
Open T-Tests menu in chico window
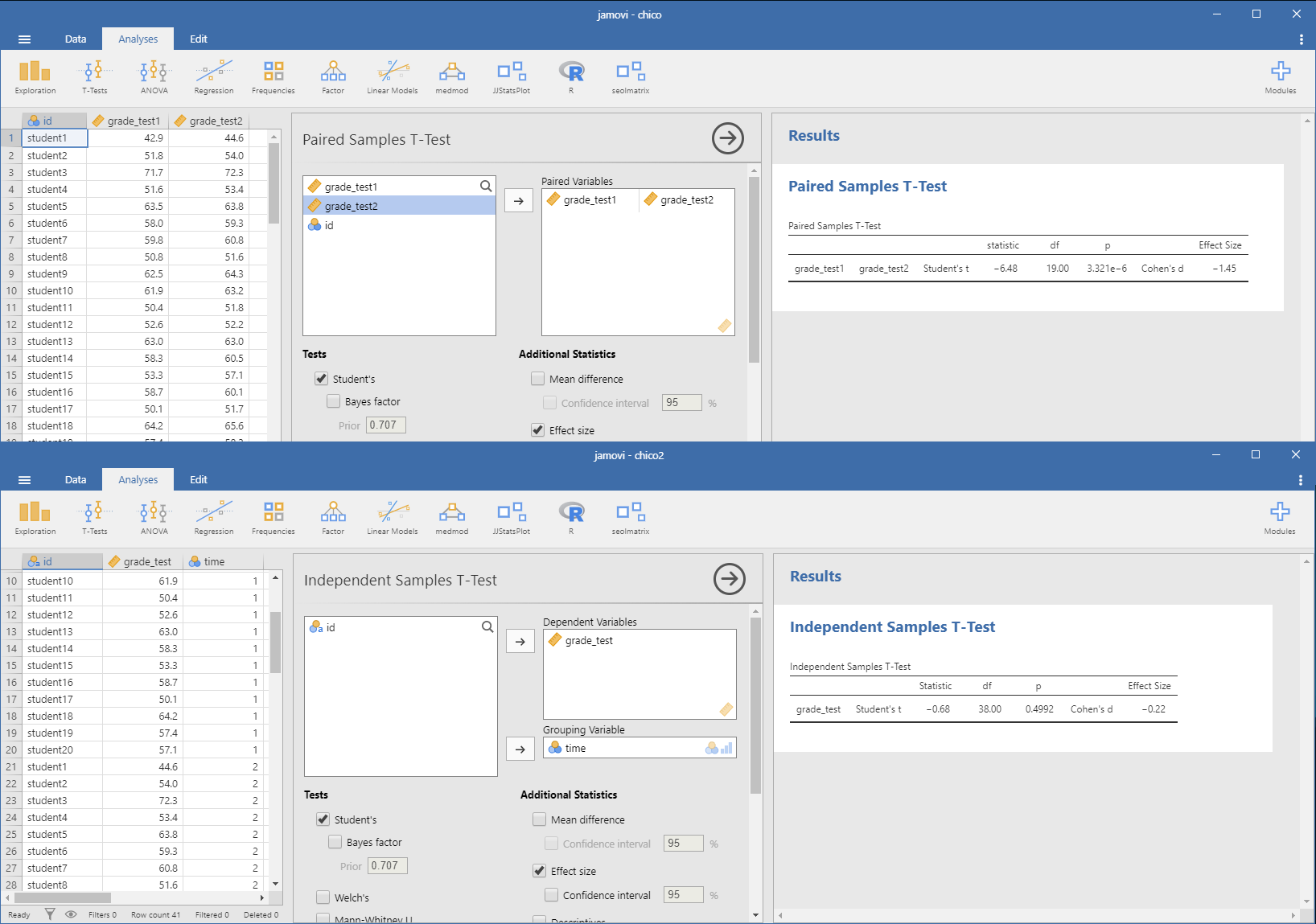point(95,78)
